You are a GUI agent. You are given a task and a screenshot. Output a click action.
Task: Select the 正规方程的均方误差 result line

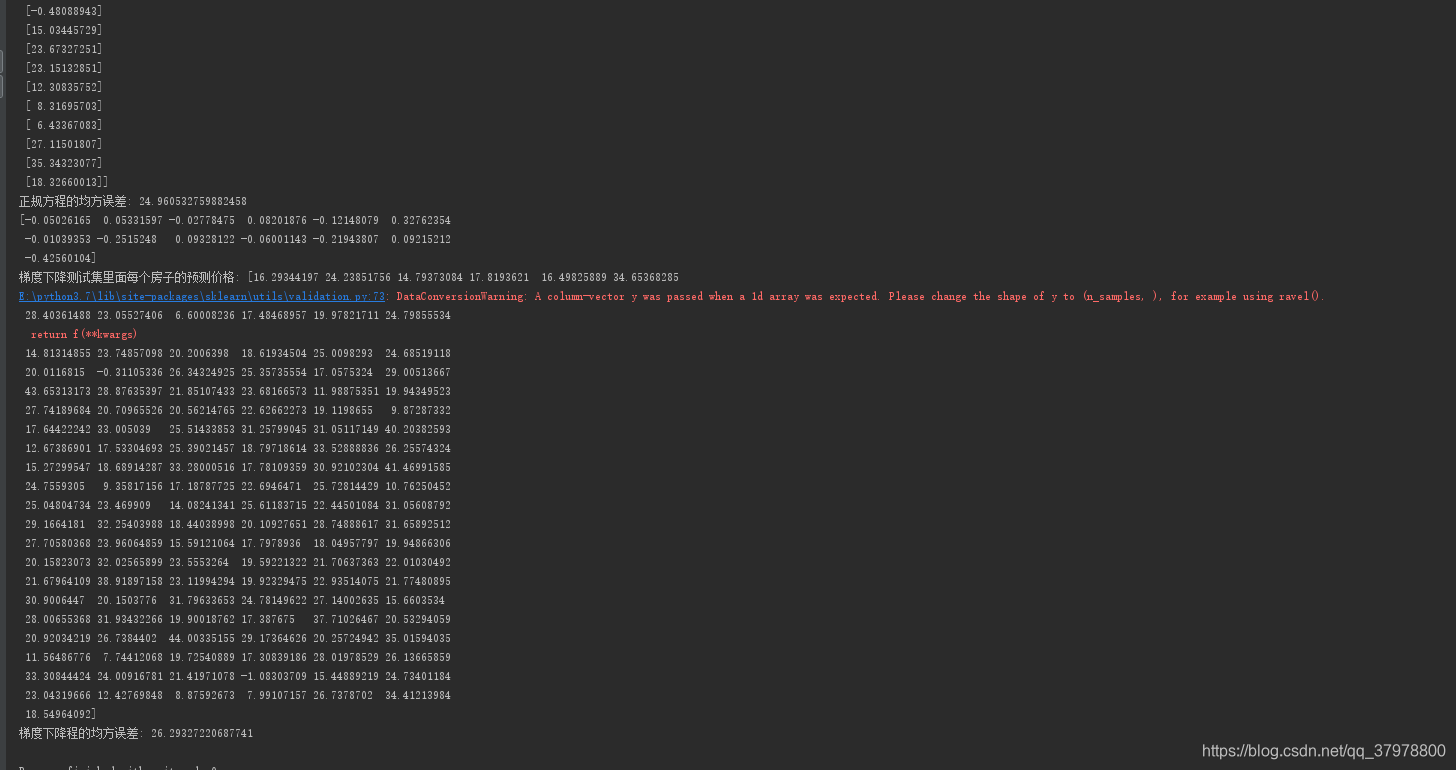point(133,202)
